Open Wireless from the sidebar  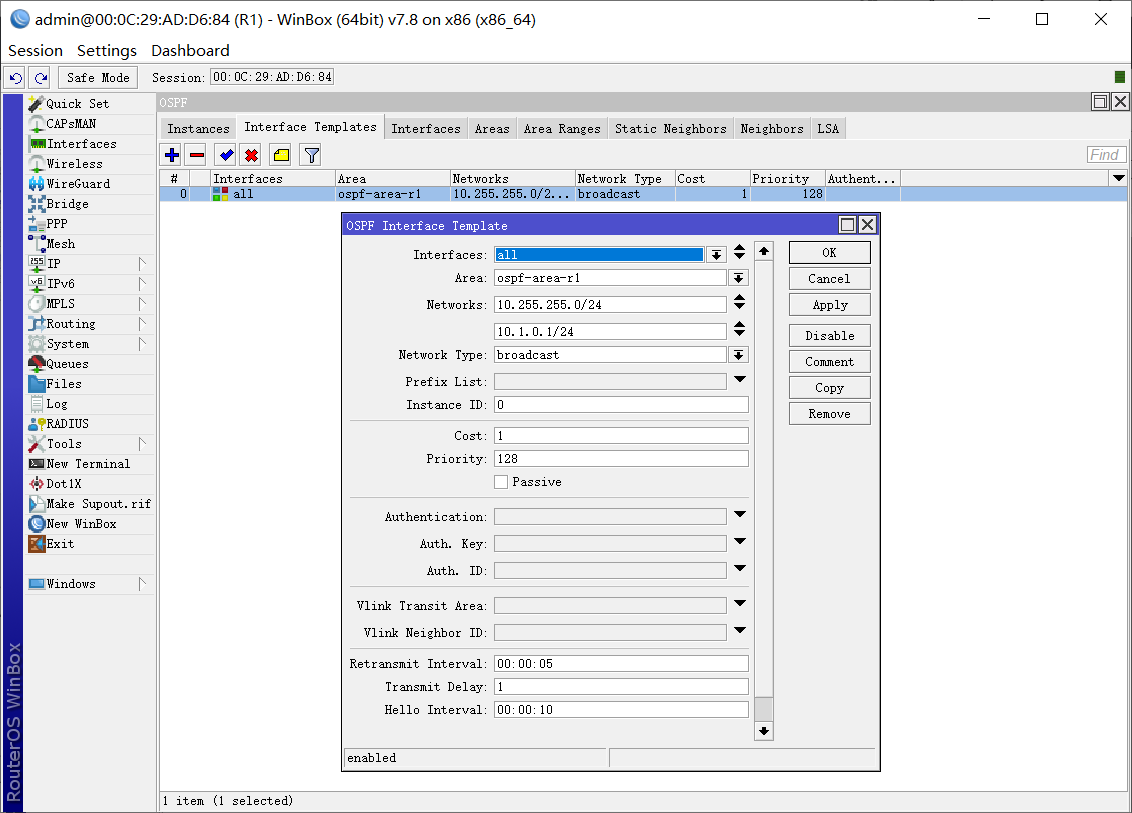(x=91, y=164)
